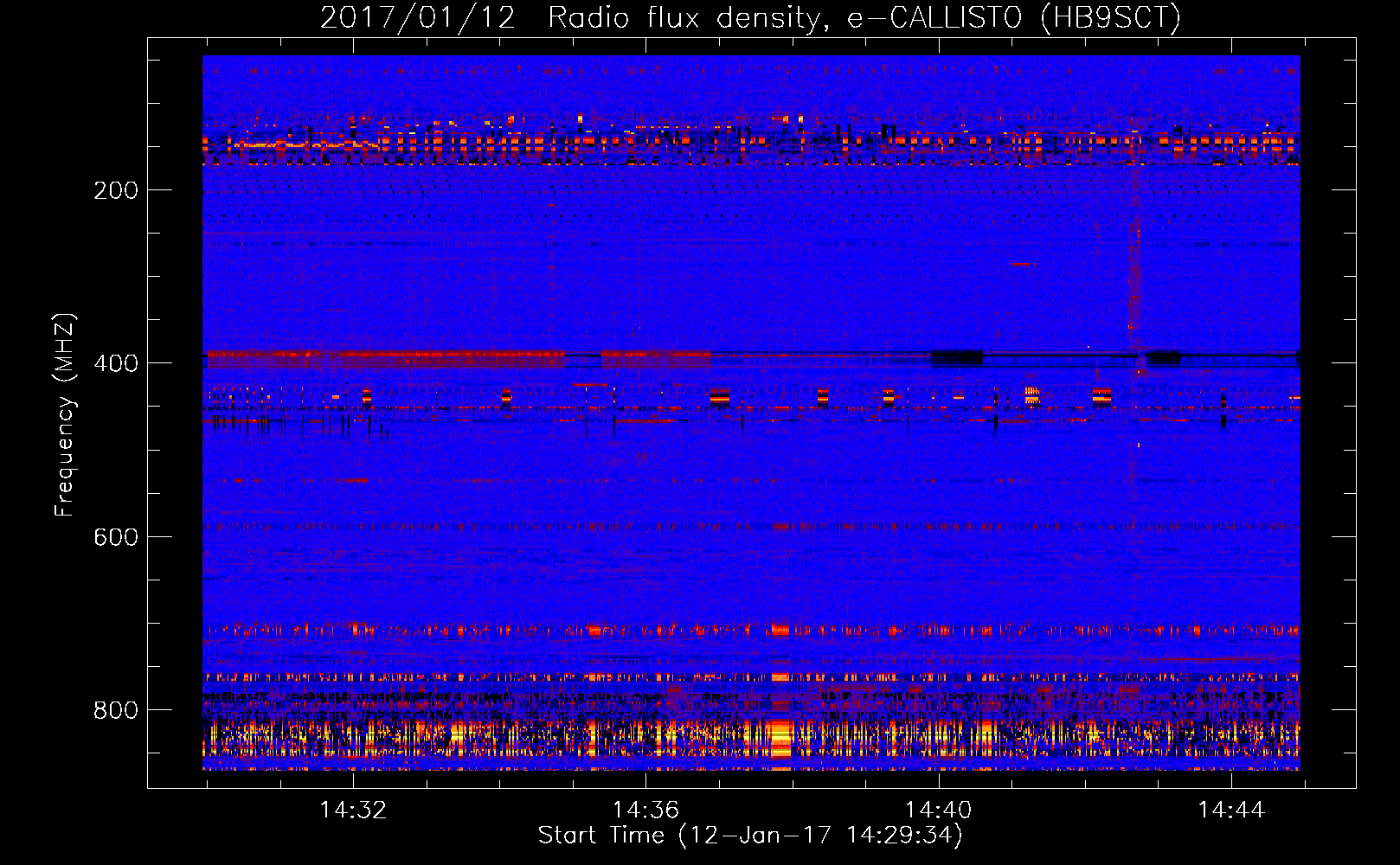Click the 14:36 time tick label
Viewport: 1400px width, 865px height.
645,810
